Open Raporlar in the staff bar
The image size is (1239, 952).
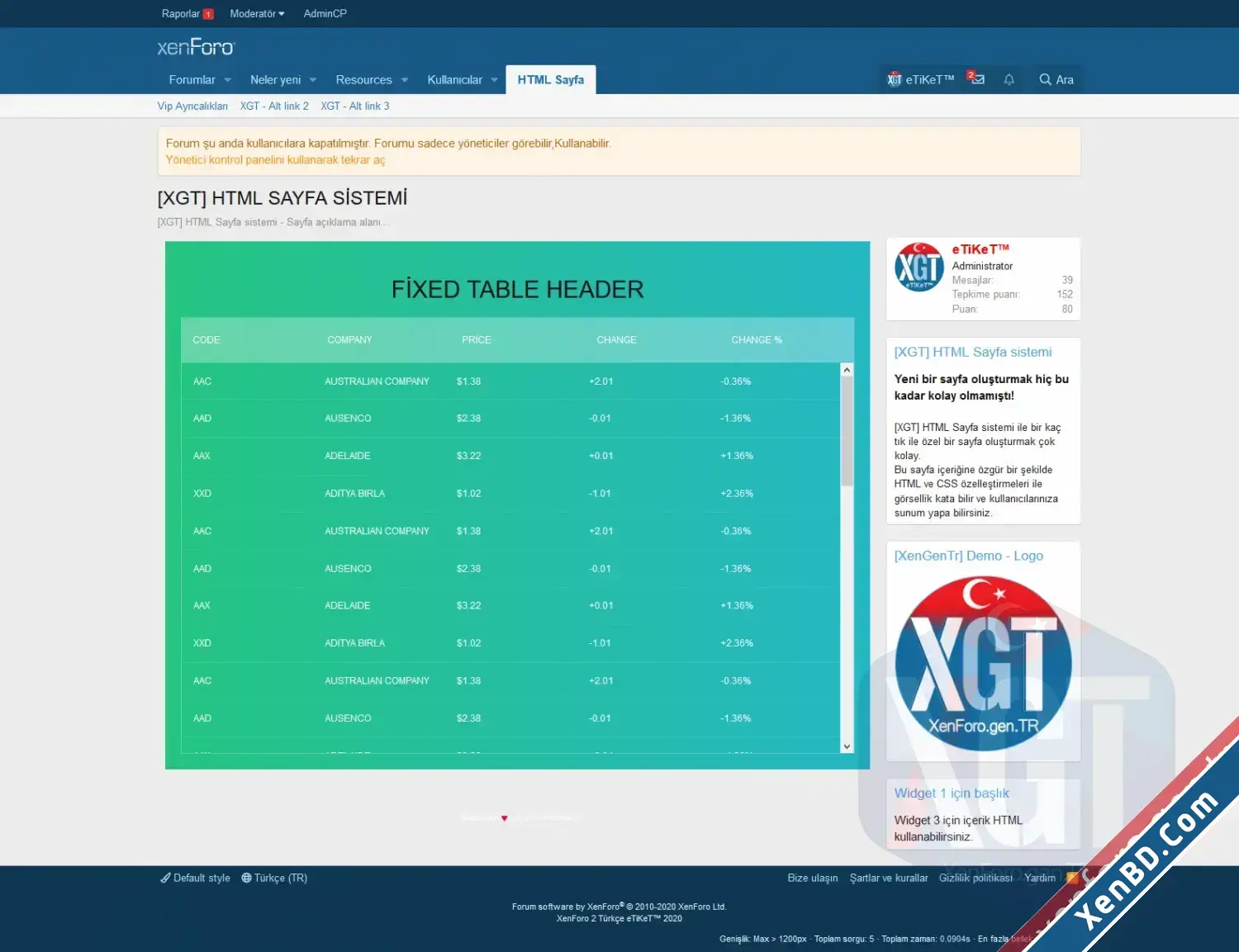(x=188, y=13)
